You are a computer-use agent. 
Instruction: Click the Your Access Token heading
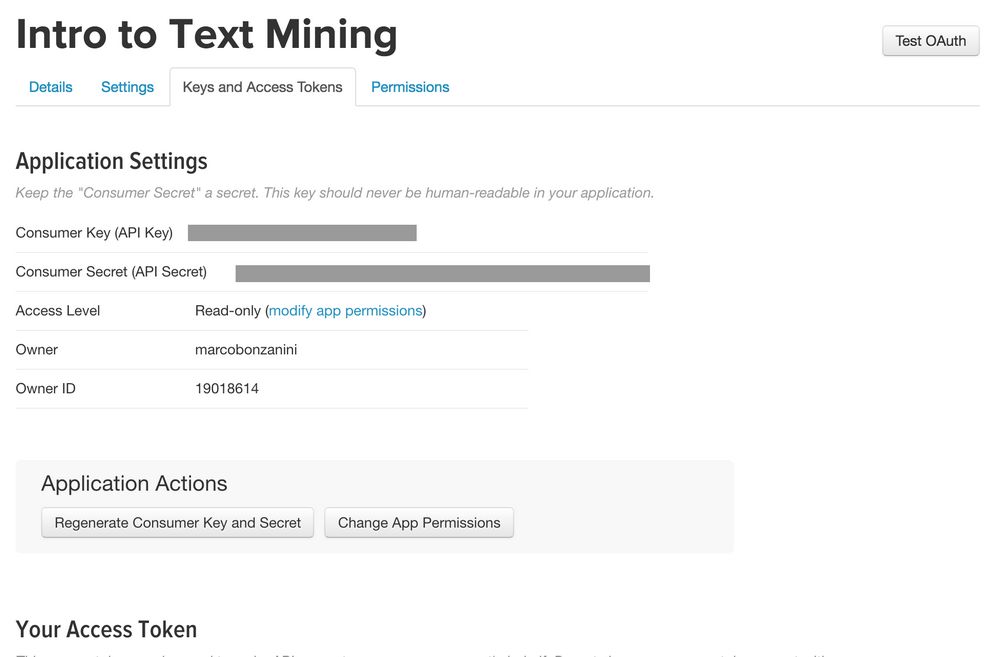pos(106,629)
